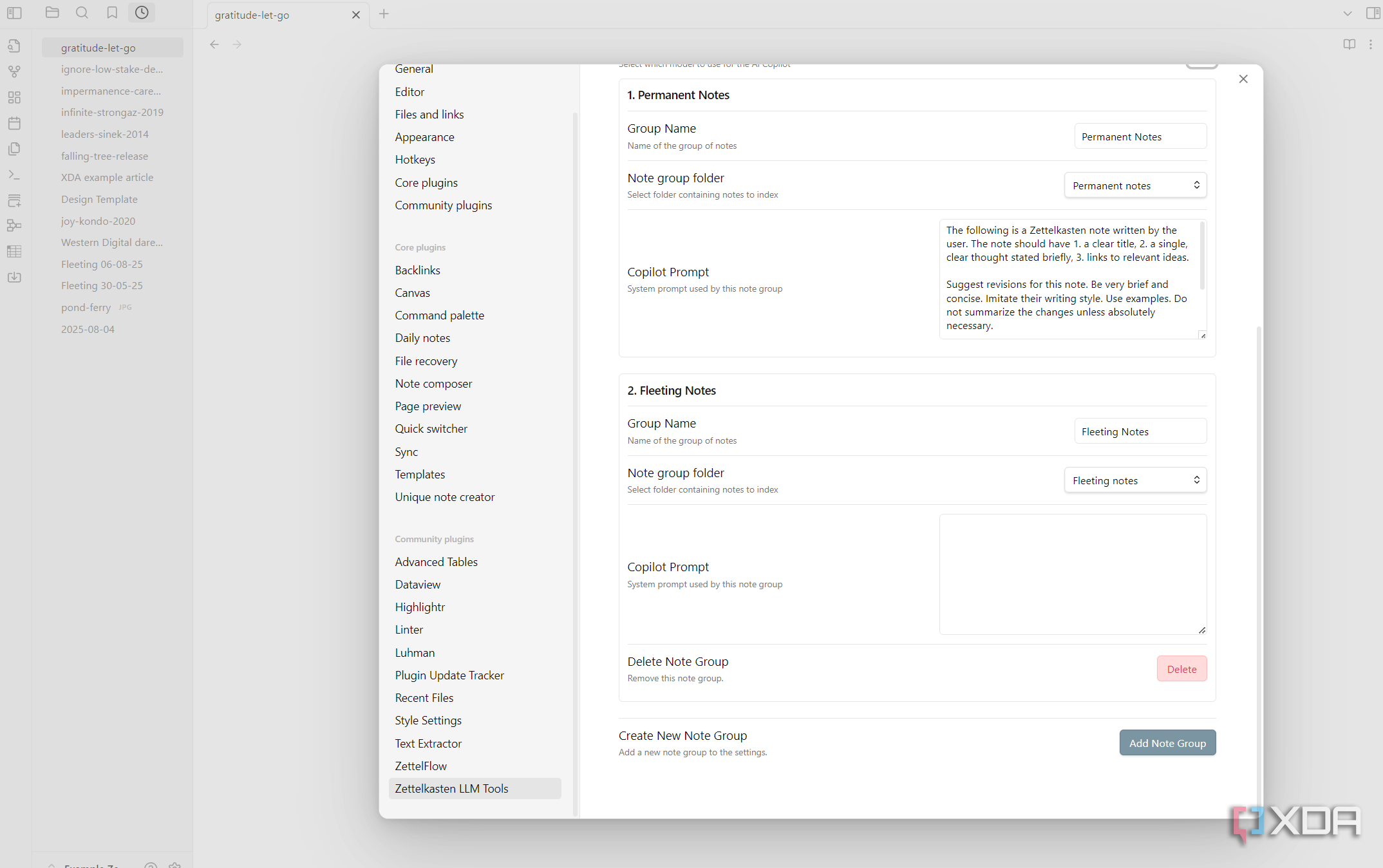The height and width of the screenshot is (868, 1383).
Task: Open more options vertical dots menu
Action: pyautogui.click(x=1371, y=44)
